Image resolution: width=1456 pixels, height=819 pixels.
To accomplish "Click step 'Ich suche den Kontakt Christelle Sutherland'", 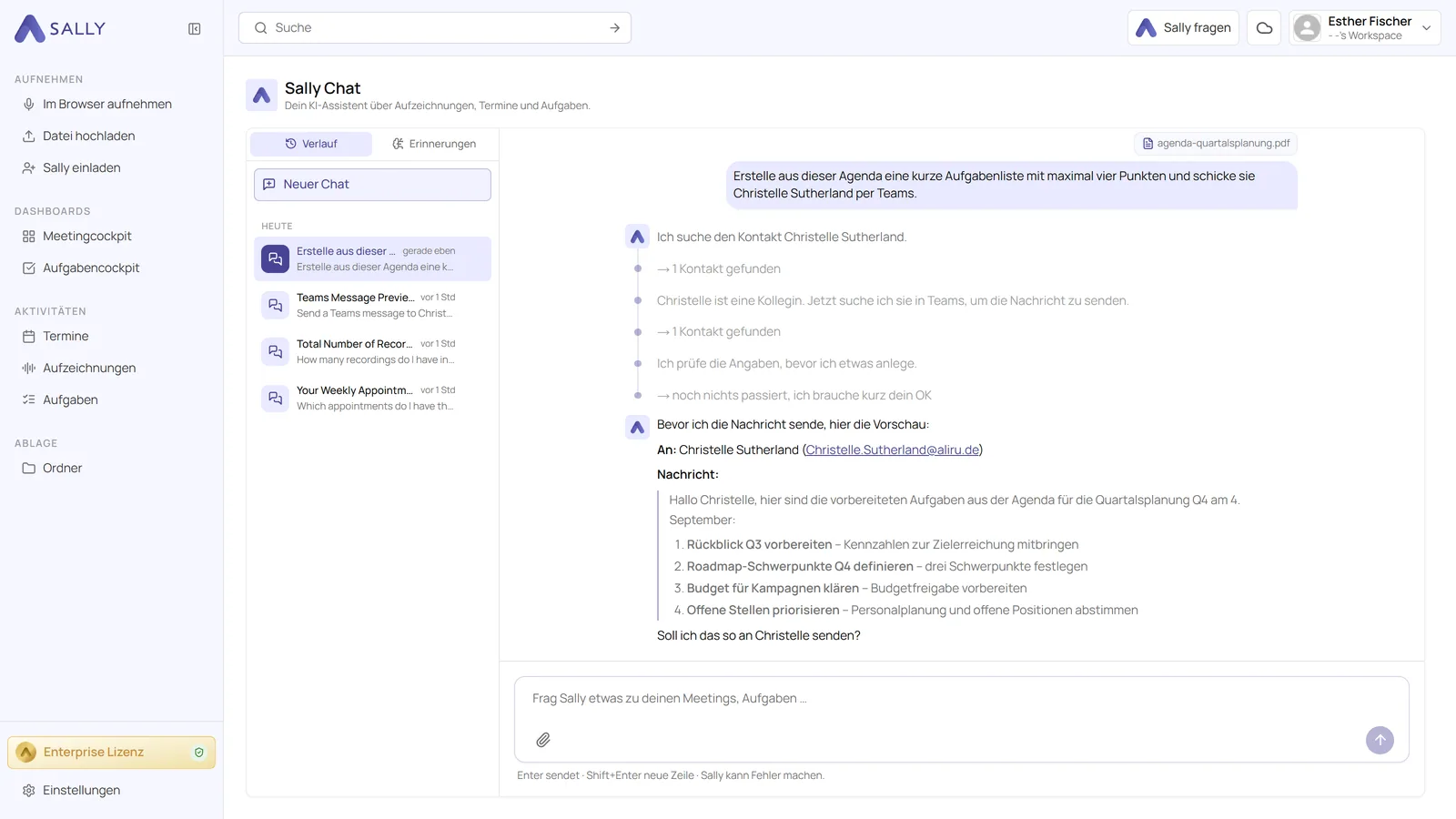I will (782, 238).
